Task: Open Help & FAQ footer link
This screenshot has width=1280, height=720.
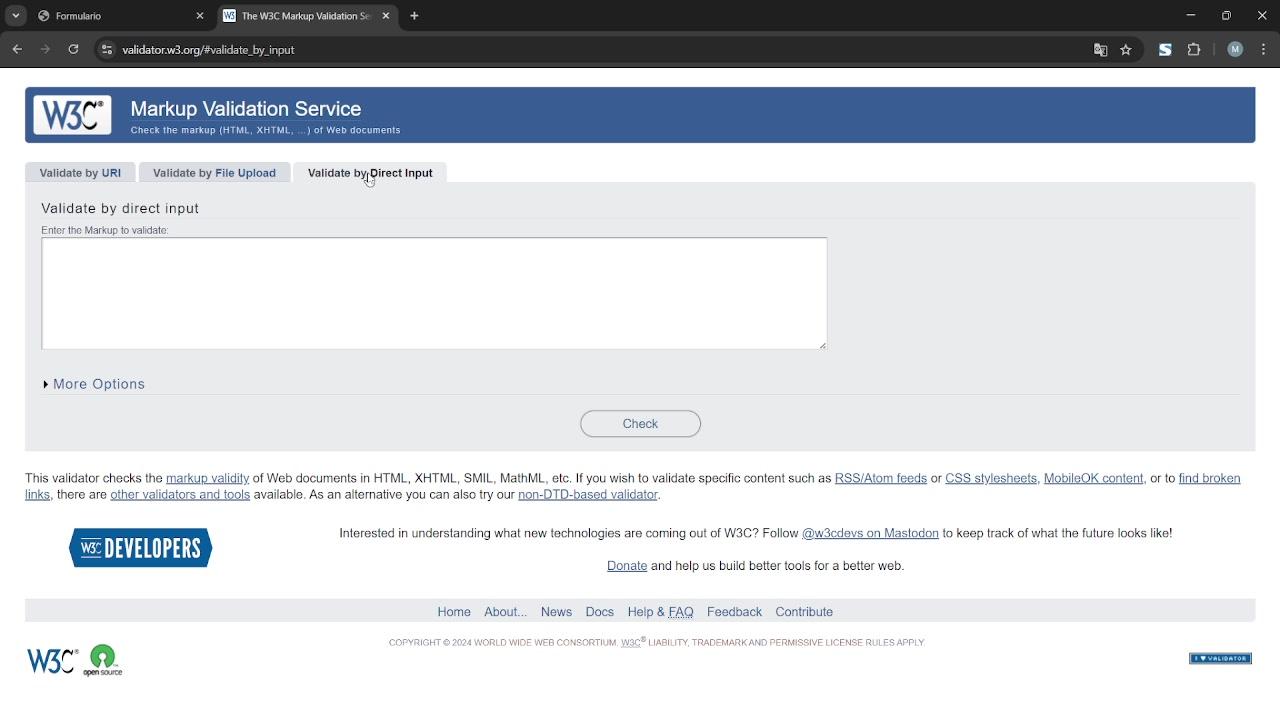Action: 660,612
